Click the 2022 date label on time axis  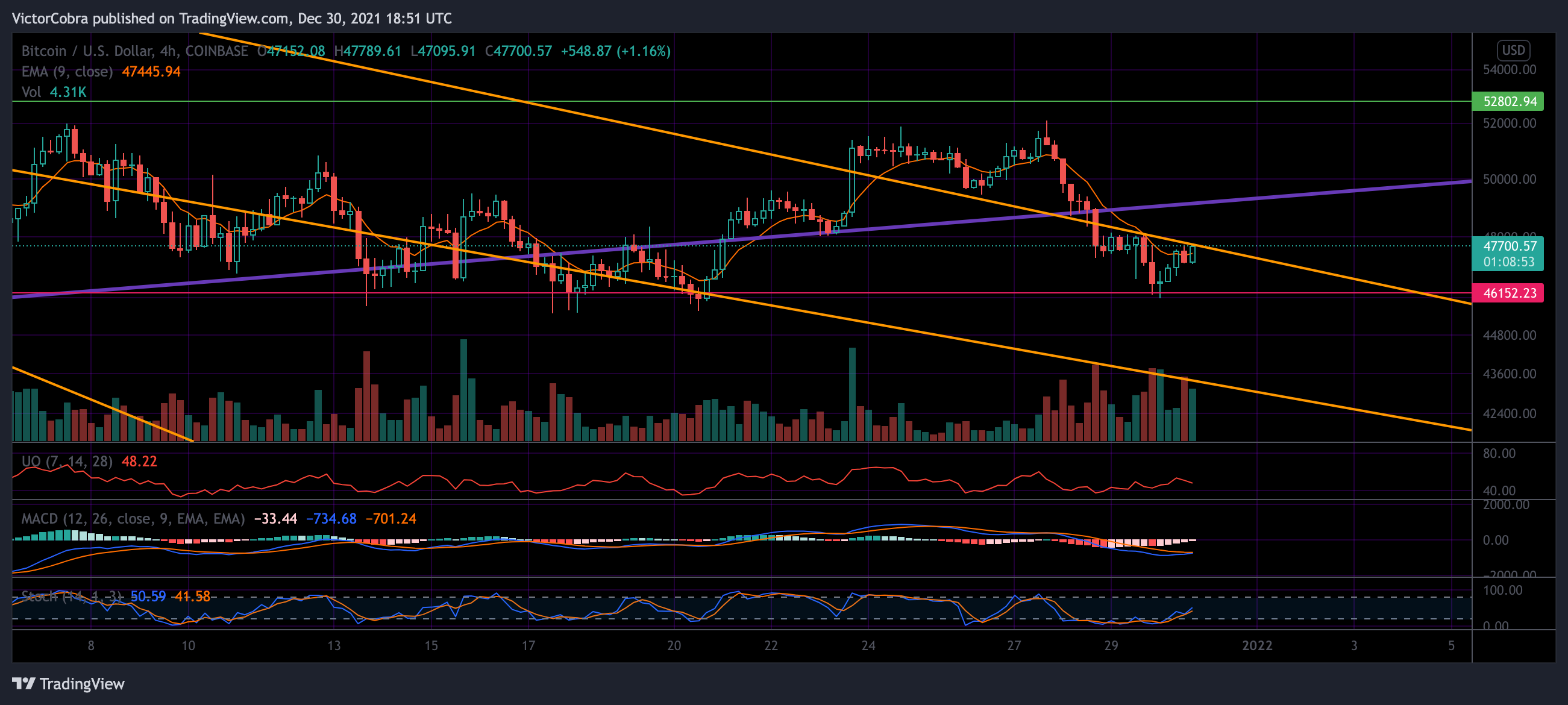pos(1256,646)
